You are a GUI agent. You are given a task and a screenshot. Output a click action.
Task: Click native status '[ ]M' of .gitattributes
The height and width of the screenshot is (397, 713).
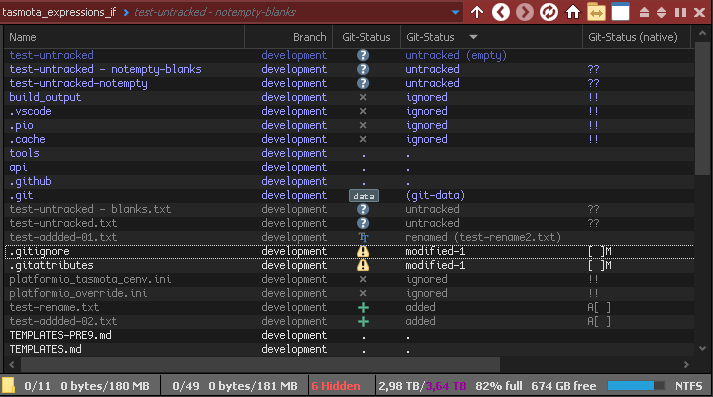[600, 266]
